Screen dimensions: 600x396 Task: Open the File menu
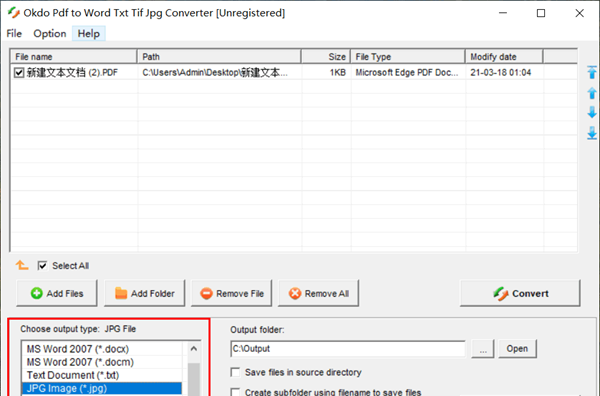14,34
